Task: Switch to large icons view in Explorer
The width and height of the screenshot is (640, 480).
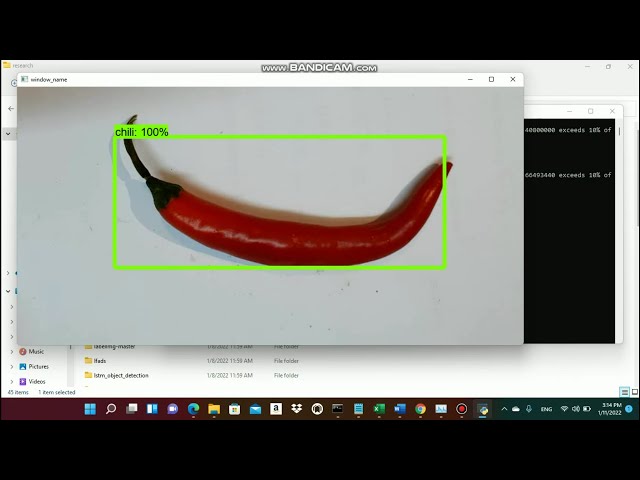Action: coord(635,392)
